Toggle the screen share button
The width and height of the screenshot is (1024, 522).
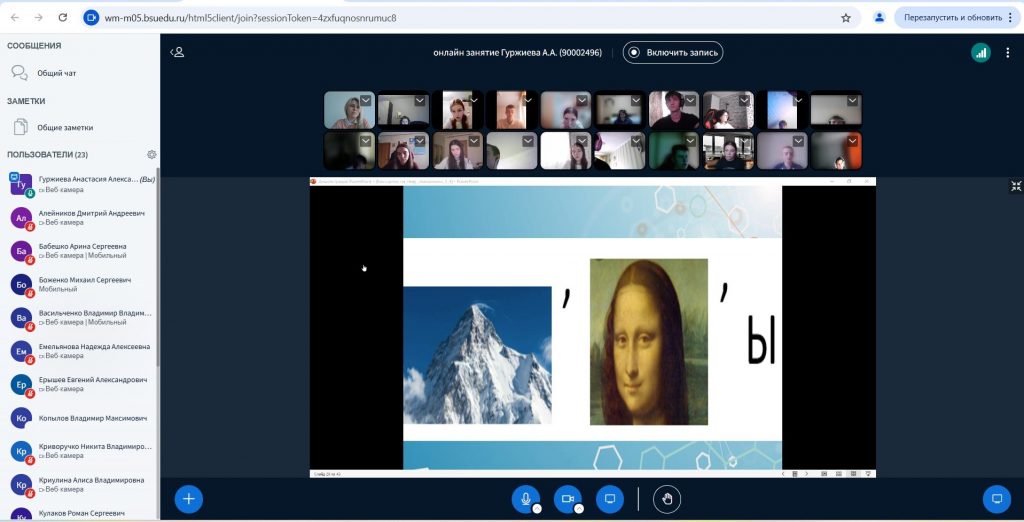pyautogui.click(x=610, y=499)
